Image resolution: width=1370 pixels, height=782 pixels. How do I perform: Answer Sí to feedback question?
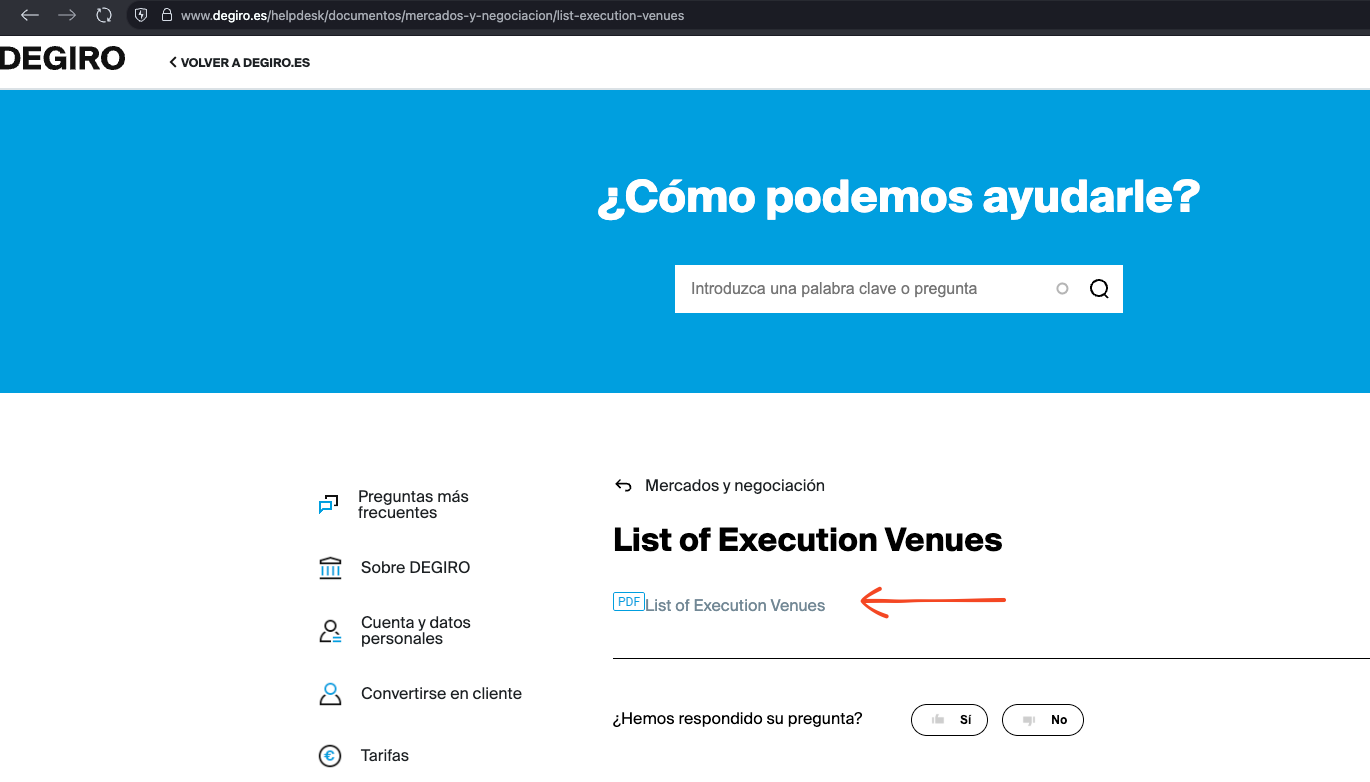949,720
